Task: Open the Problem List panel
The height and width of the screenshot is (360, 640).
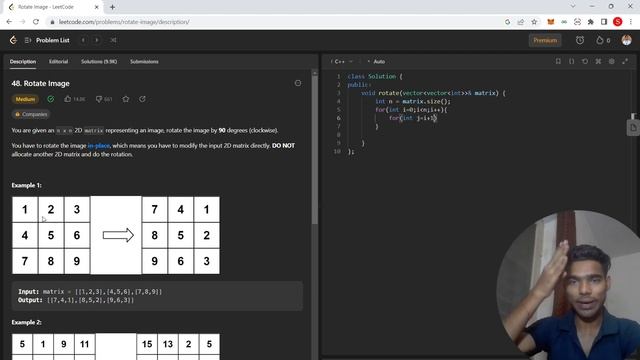Action: [48, 40]
